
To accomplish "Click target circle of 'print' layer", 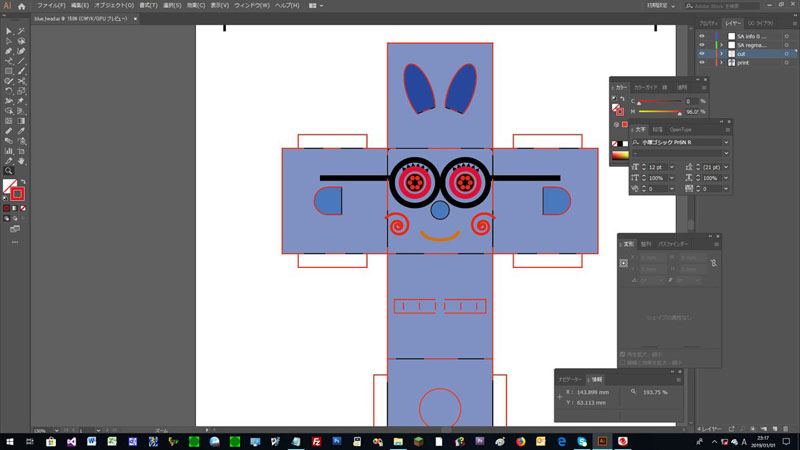I will 787,62.
